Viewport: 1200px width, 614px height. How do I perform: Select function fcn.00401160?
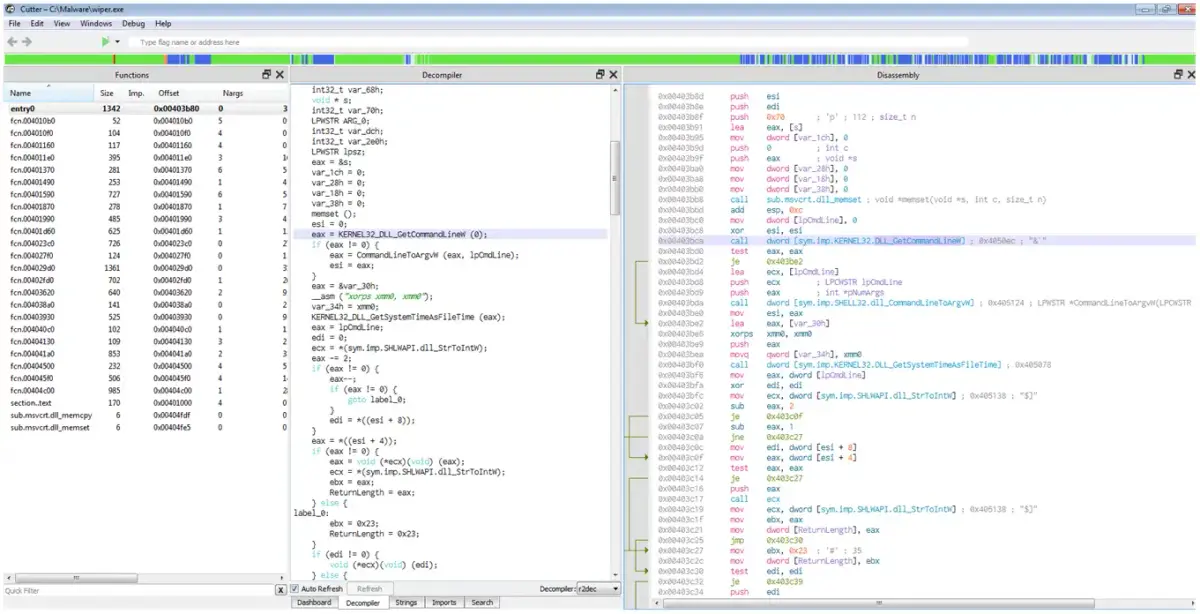[x=146, y=145]
